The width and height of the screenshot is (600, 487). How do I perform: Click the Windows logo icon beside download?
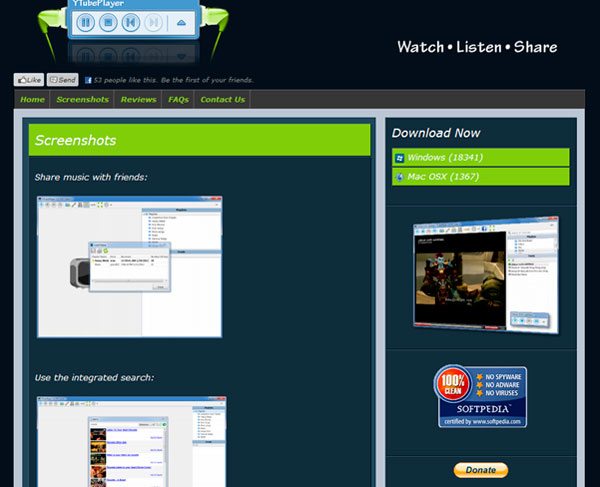[399, 158]
